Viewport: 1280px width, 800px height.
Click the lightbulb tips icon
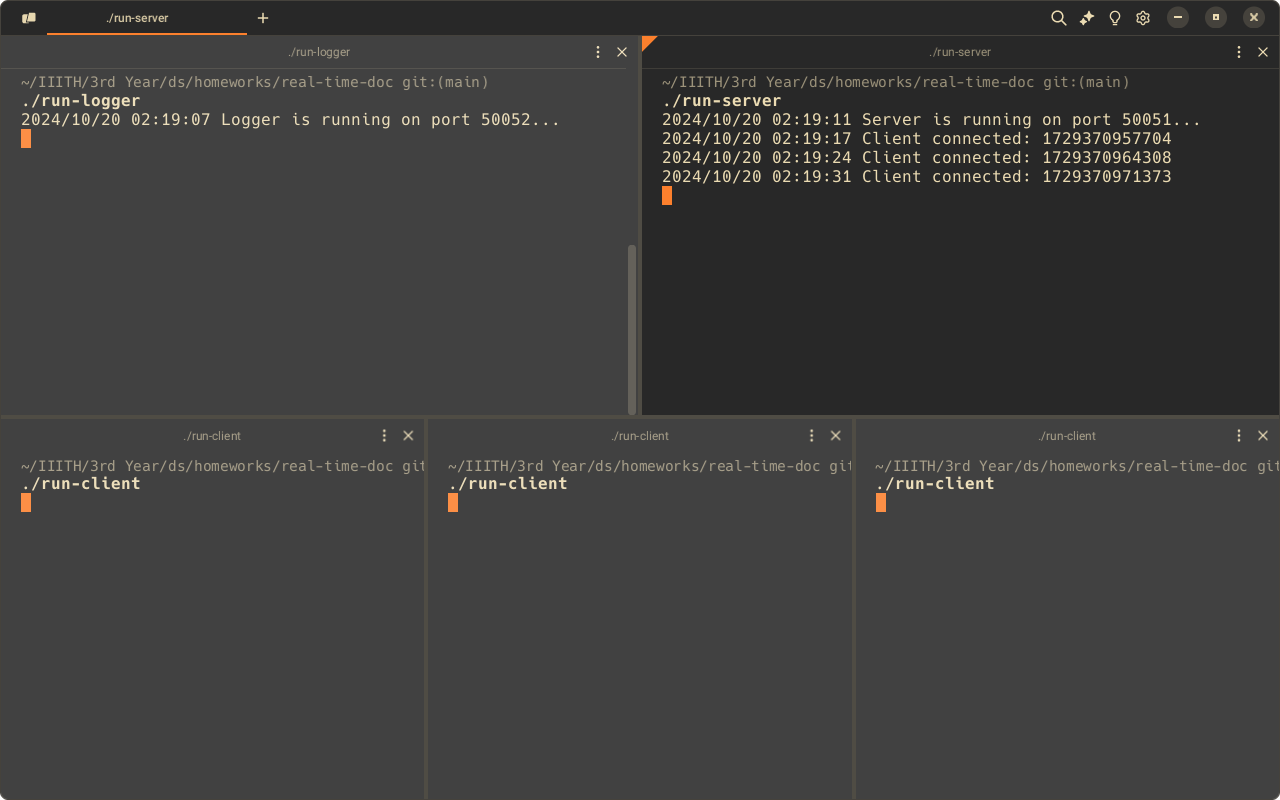tap(1115, 18)
